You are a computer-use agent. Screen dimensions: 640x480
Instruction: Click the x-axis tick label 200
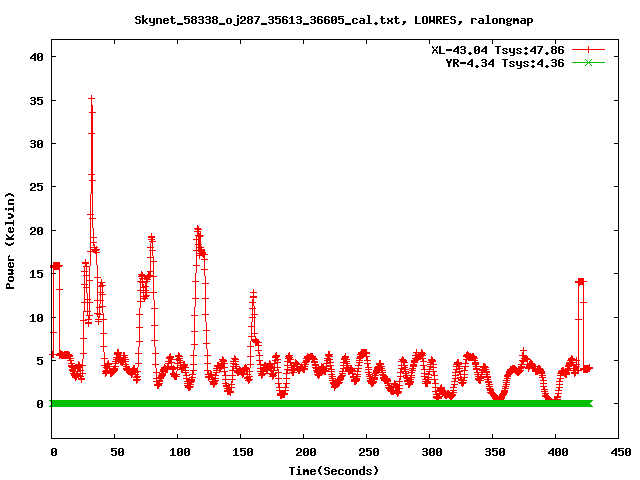point(306,452)
